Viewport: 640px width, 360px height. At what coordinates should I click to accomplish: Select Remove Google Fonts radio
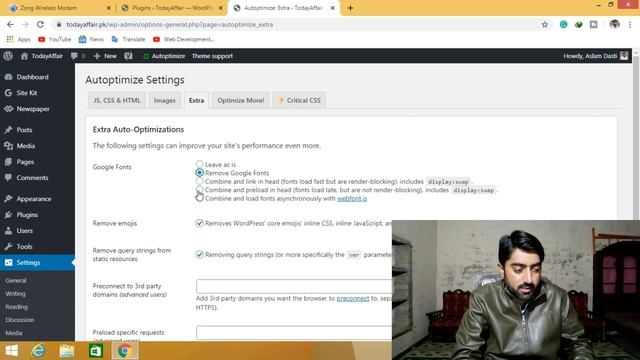pos(199,173)
